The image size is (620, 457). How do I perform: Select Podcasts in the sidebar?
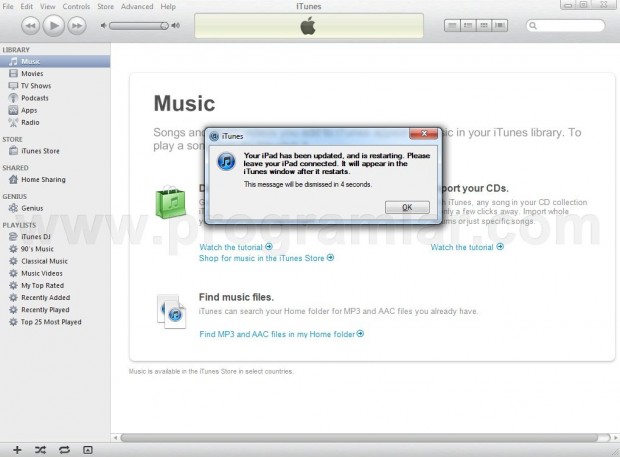point(35,98)
